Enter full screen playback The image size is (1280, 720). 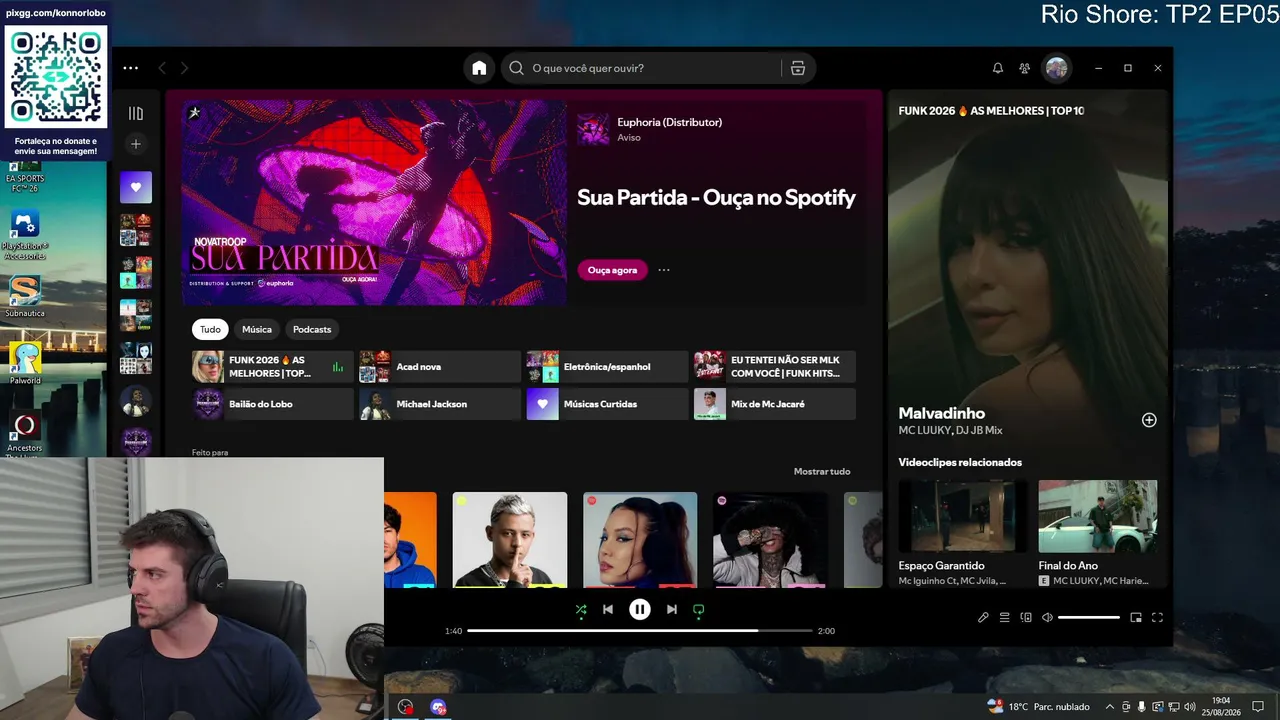pyautogui.click(x=1157, y=618)
